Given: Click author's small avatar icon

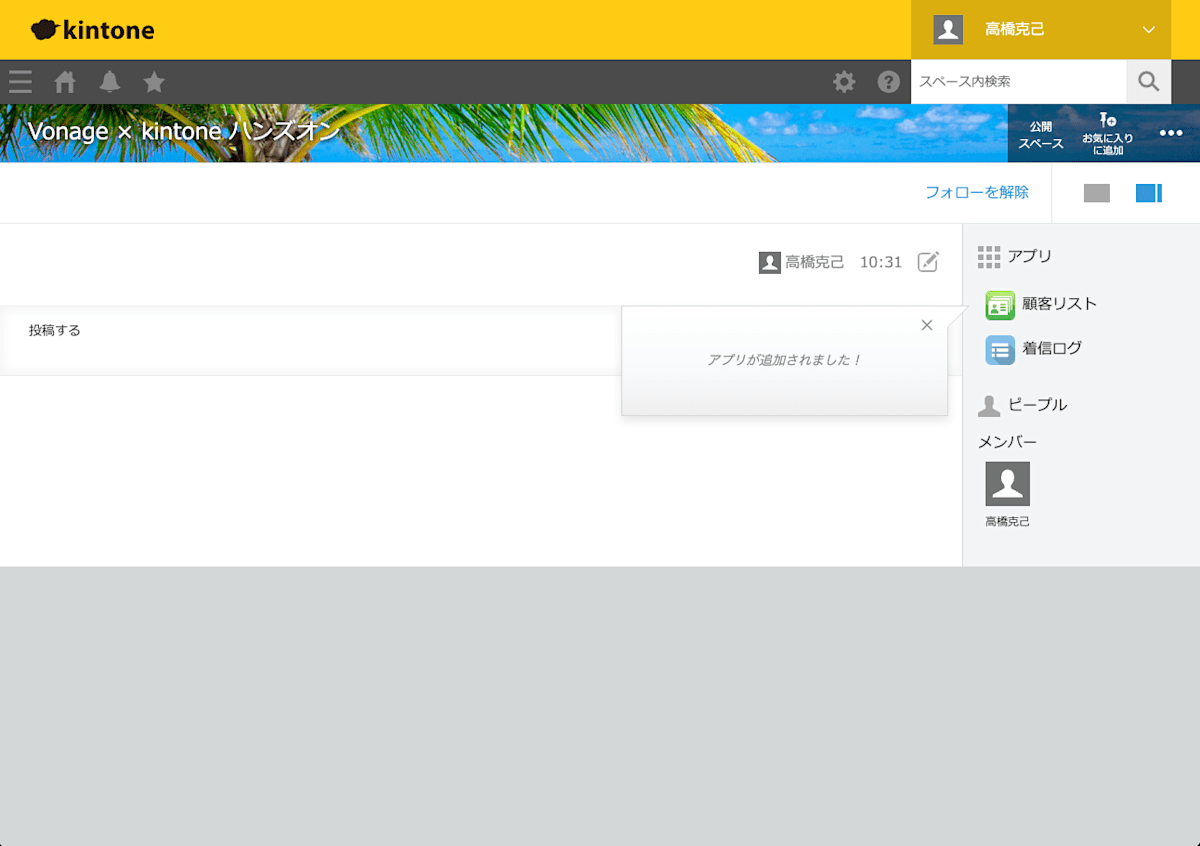Looking at the screenshot, I should [x=770, y=263].
